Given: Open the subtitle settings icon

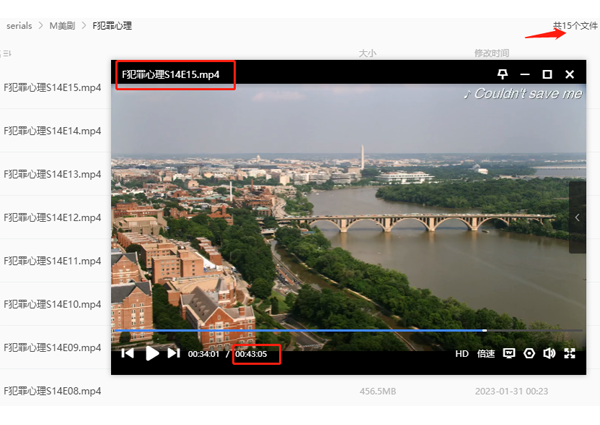Looking at the screenshot, I should [509, 353].
